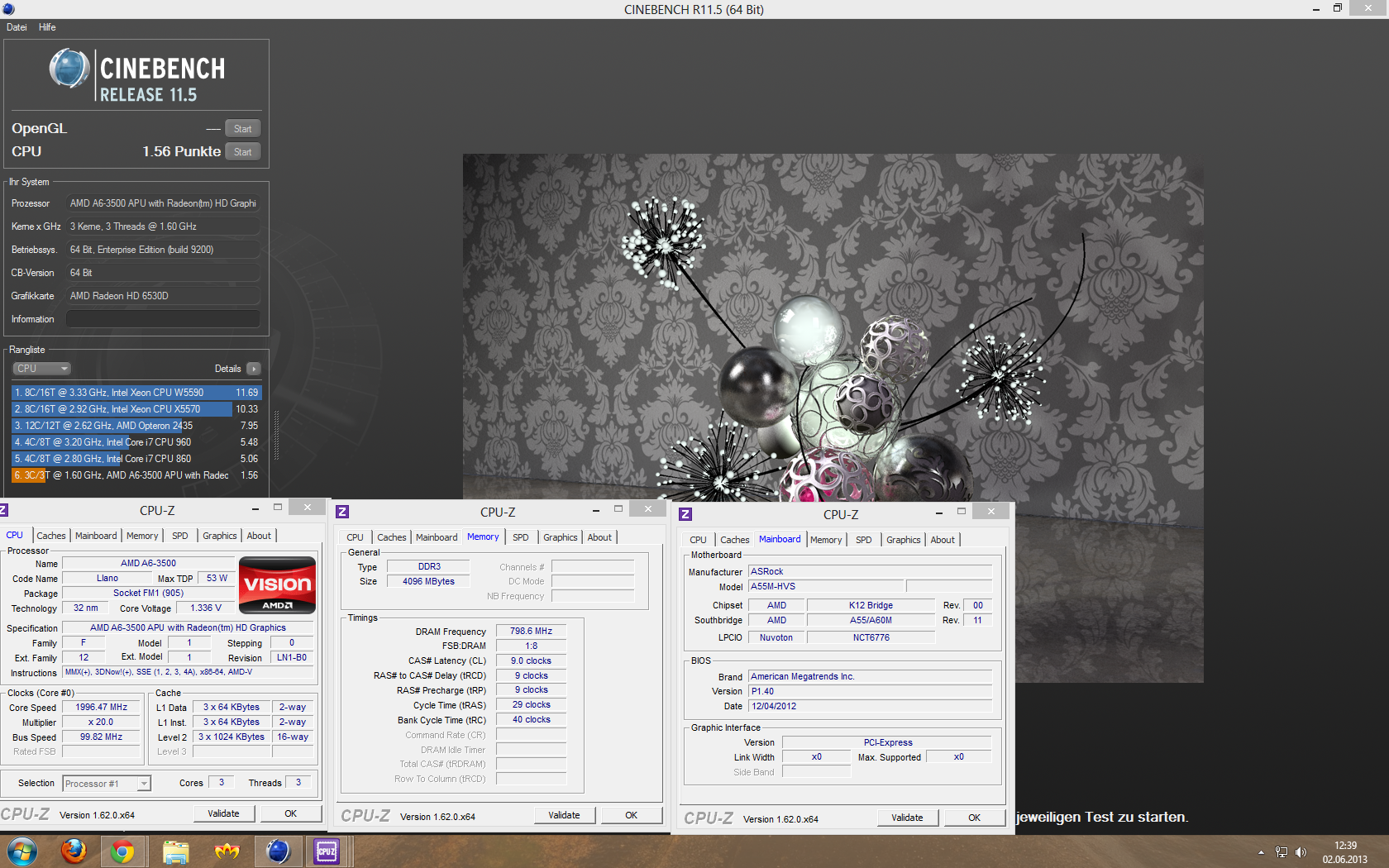Switch to About tab in left CPU-Z window
This screenshot has width=1389, height=868.
pos(259,536)
